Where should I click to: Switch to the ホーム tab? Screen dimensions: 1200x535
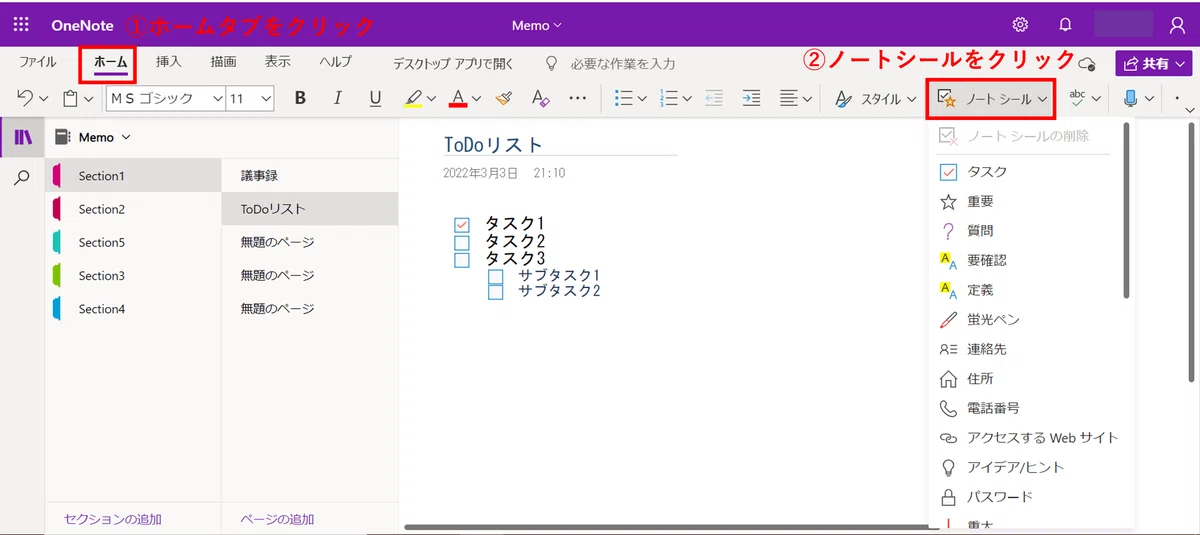point(110,62)
